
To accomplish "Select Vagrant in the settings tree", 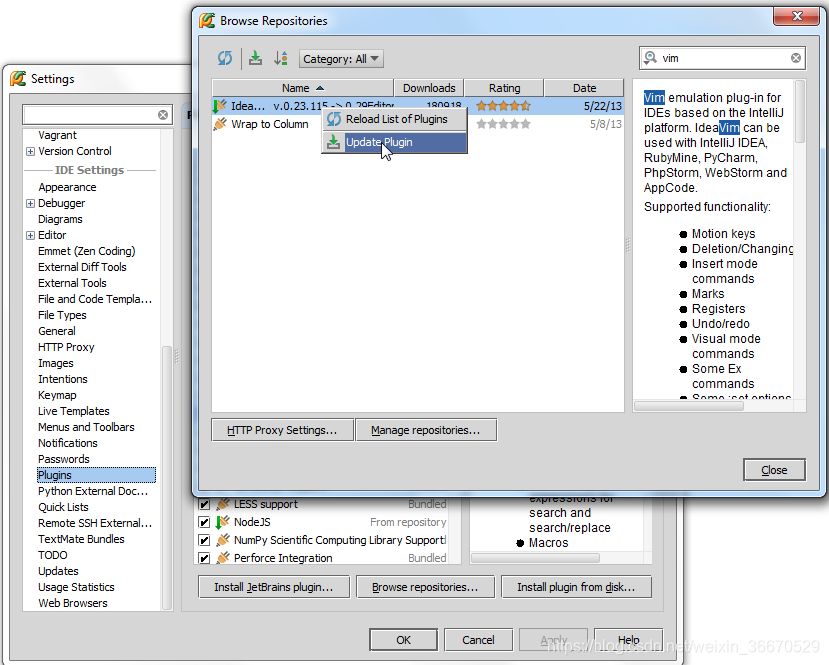I will [57, 135].
